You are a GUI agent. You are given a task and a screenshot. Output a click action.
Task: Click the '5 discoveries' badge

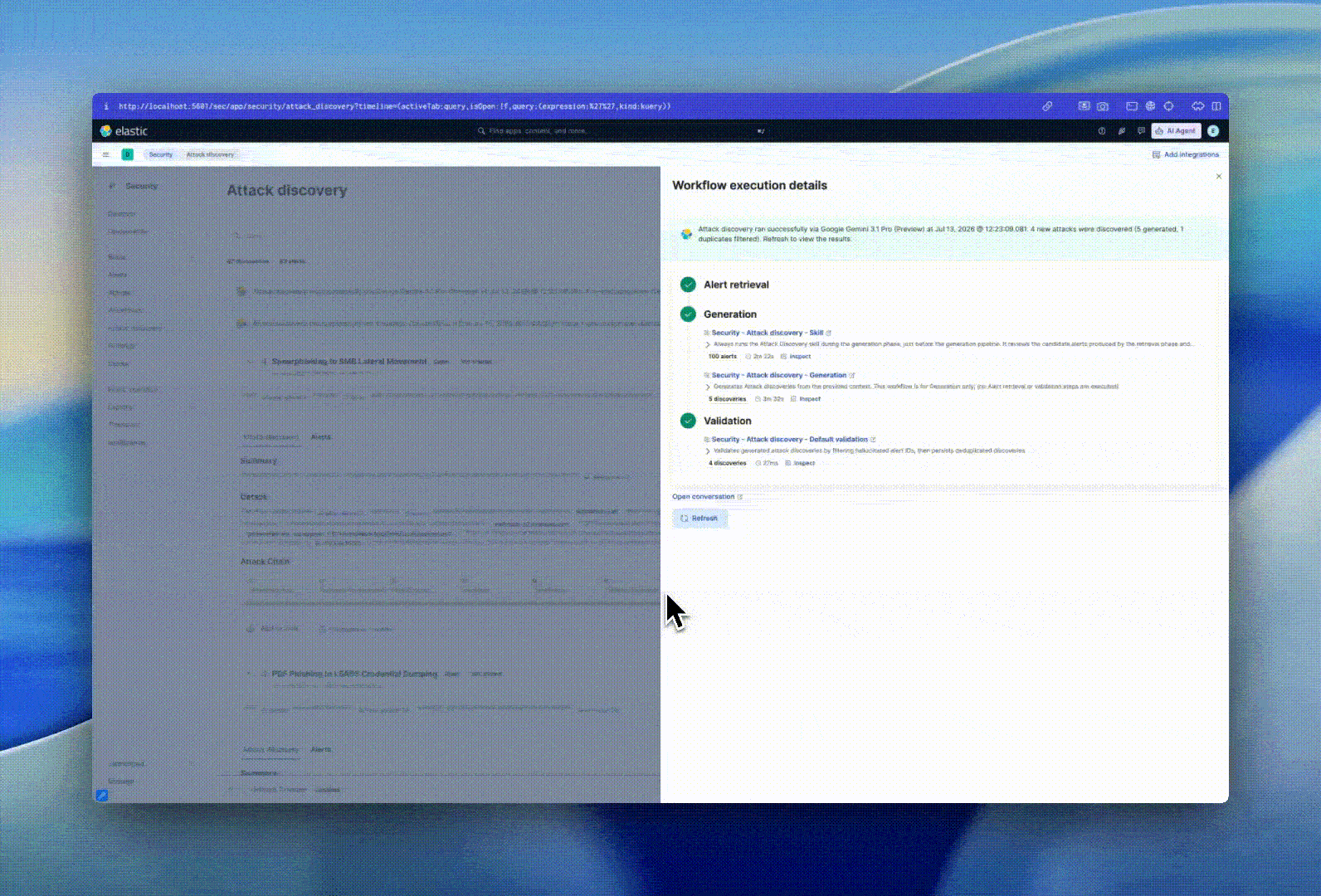point(727,399)
